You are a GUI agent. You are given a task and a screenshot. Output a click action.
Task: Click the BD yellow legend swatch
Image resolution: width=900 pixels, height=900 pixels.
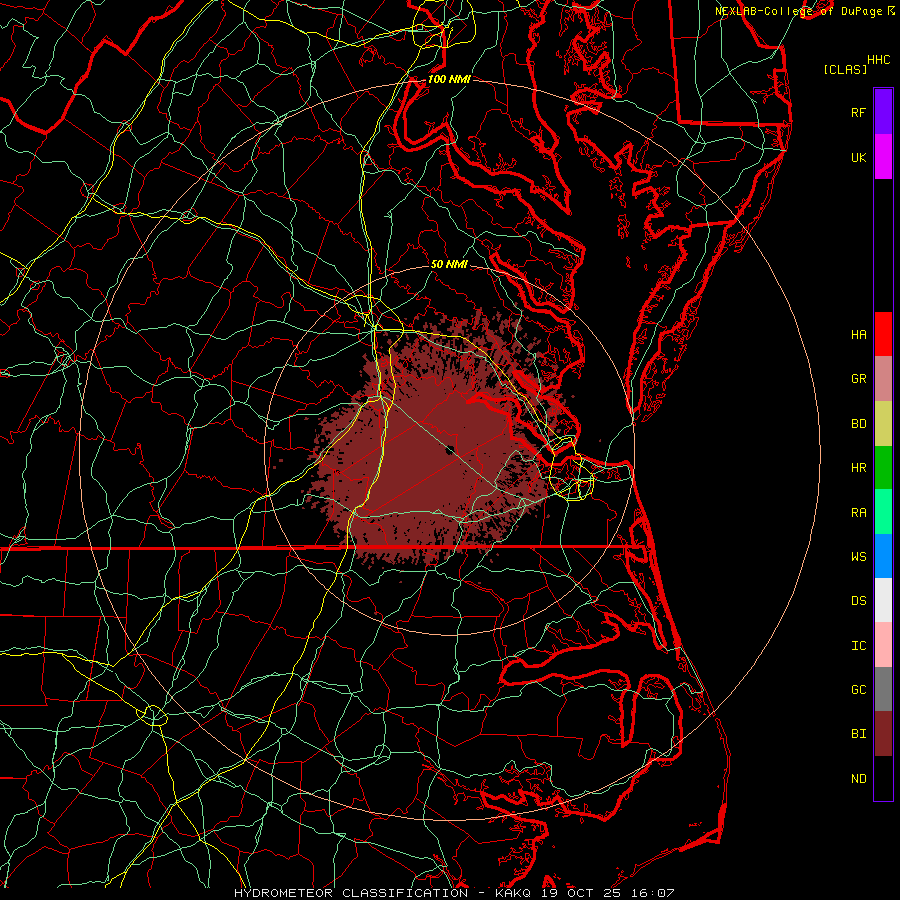[883, 423]
